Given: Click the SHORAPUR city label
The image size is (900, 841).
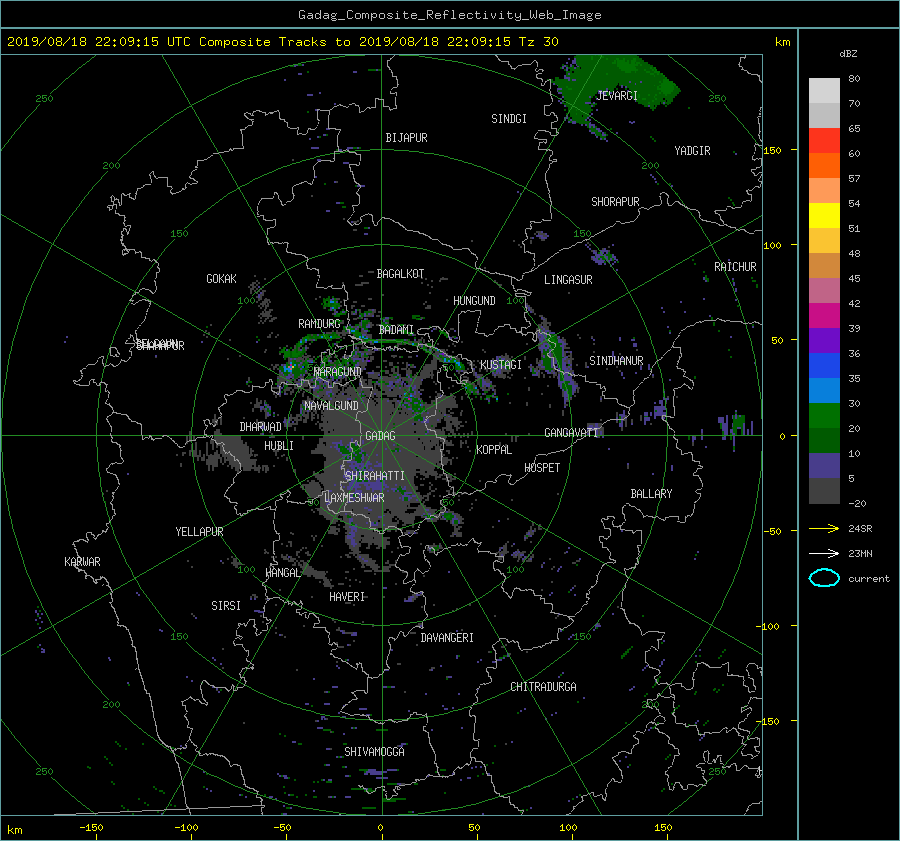Looking at the screenshot, I should [615, 202].
